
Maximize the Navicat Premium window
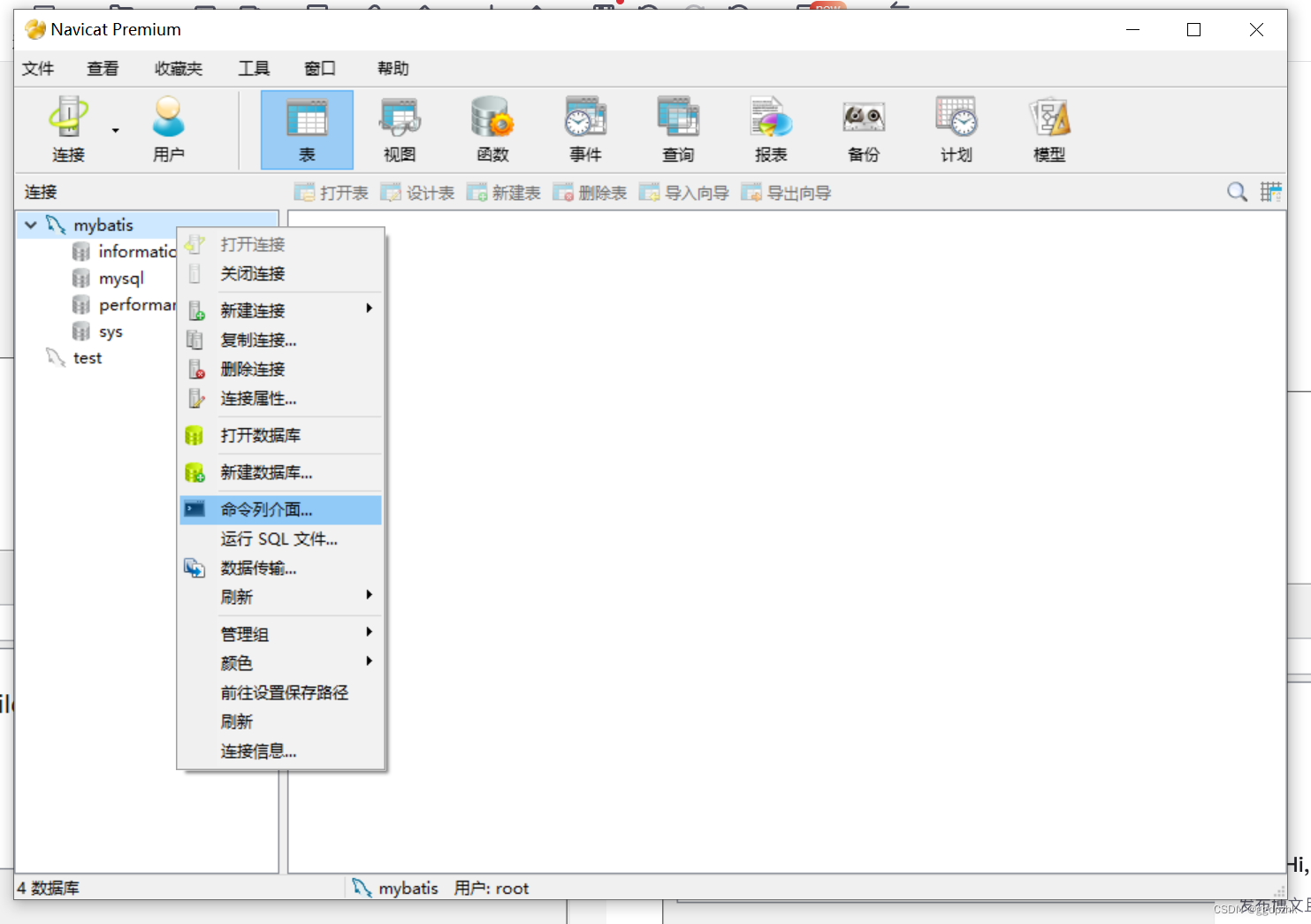click(1193, 30)
